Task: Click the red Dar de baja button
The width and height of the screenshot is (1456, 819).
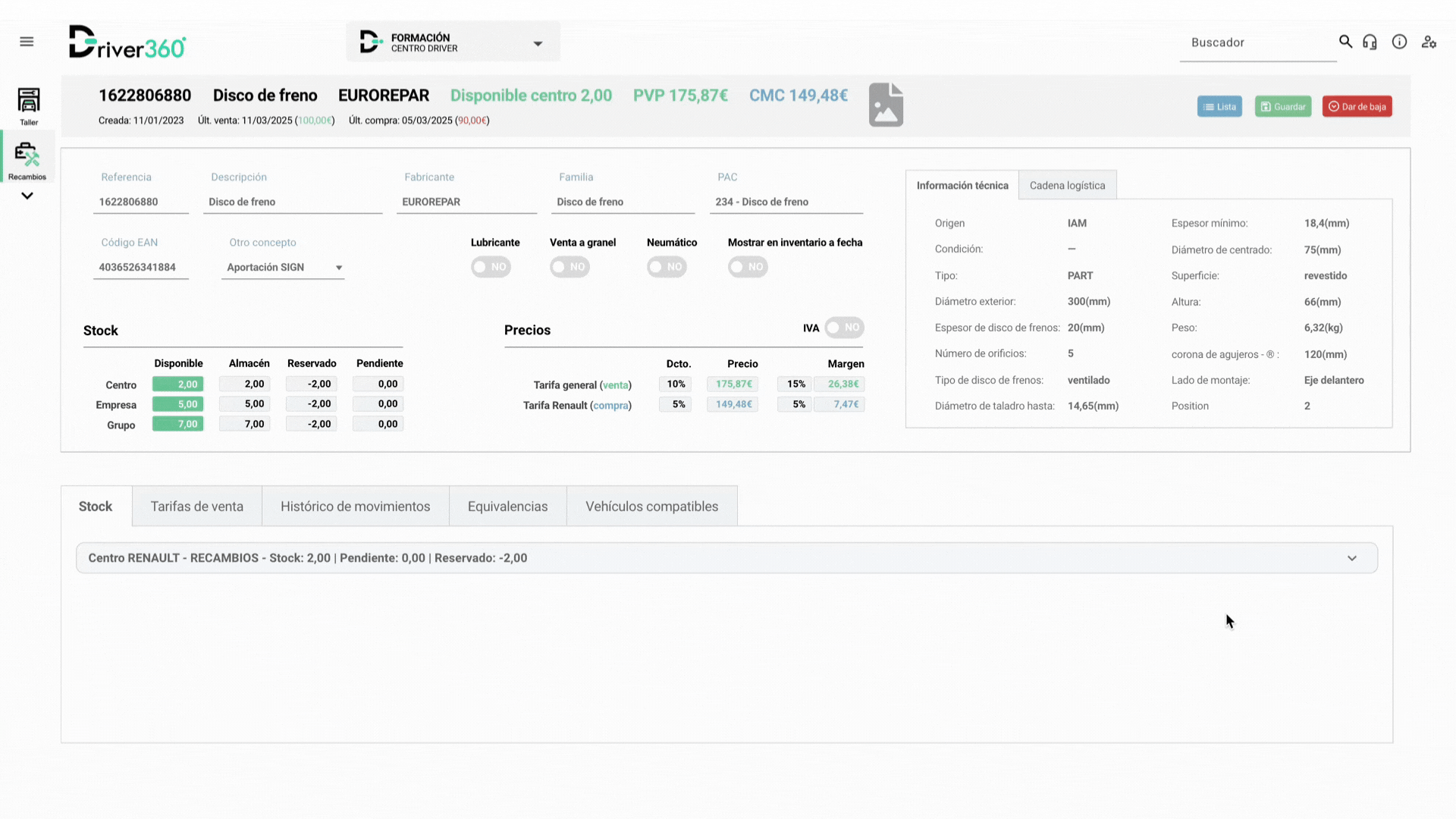Action: pos(1357,107)
